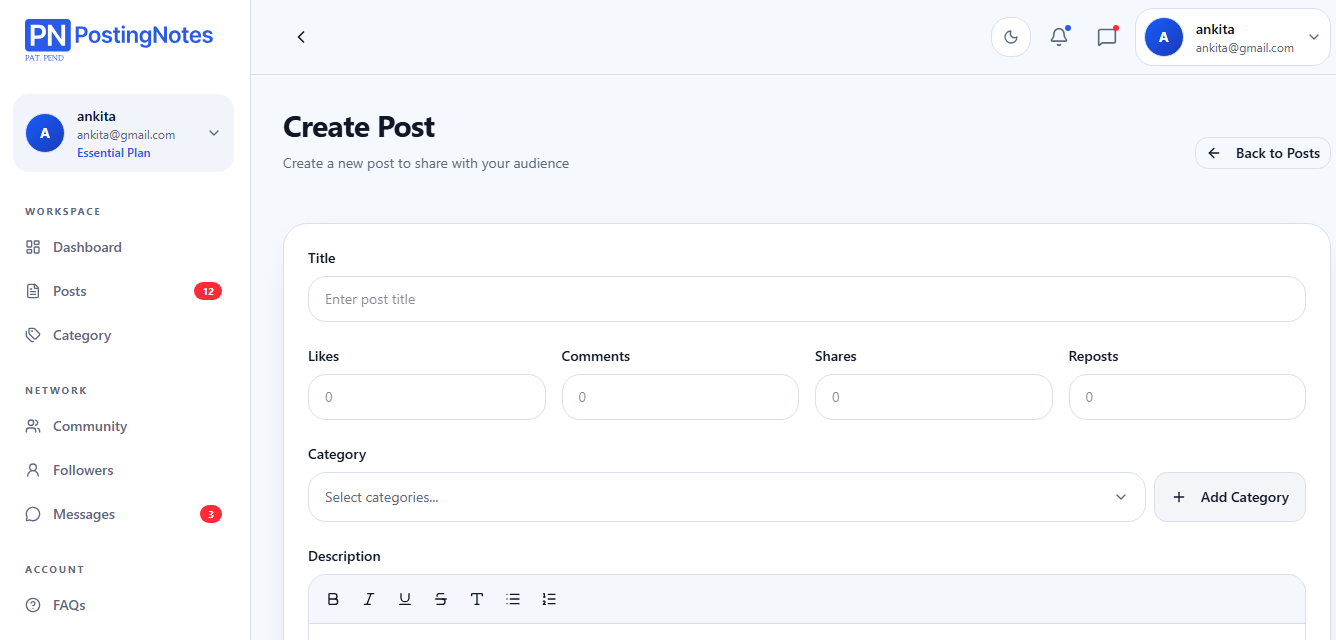This screenshot has width=1336, height=640.
Task: Click Add Category button
Action: [1230, 497]
